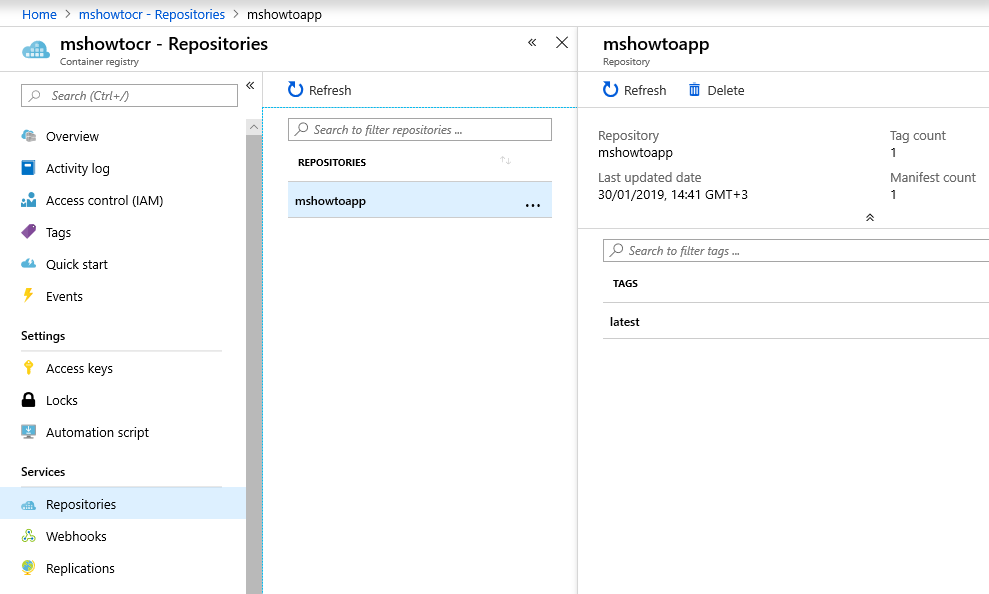
Task: Collapse the sidebar menu with double chevron
Action: [250, 85]
